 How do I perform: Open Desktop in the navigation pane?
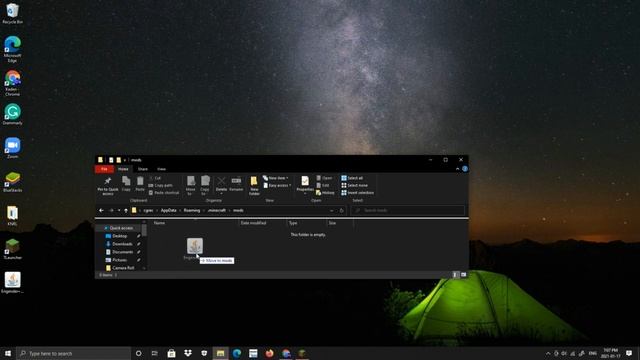tap(119, 236)
